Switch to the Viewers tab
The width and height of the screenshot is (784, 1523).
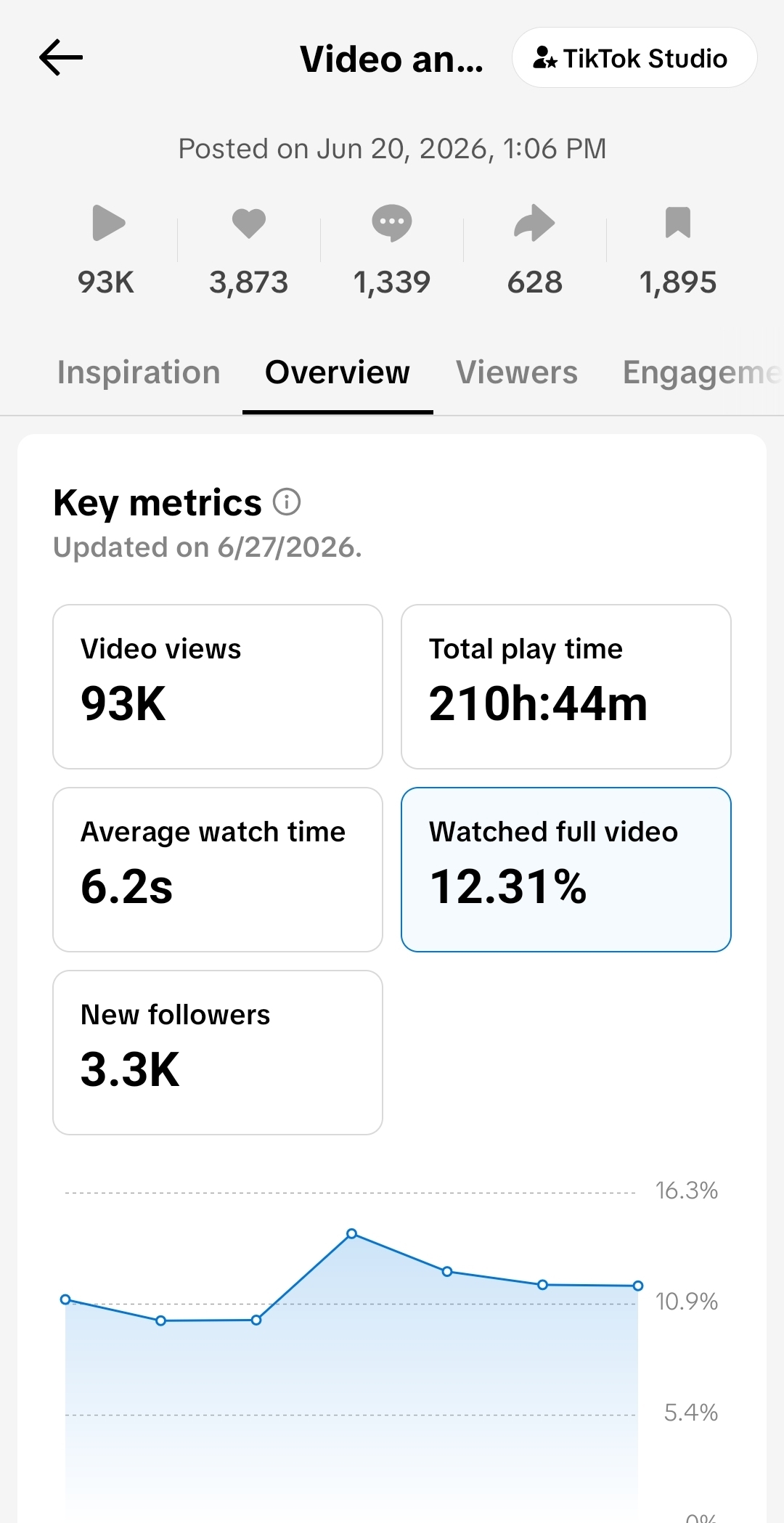517,372
